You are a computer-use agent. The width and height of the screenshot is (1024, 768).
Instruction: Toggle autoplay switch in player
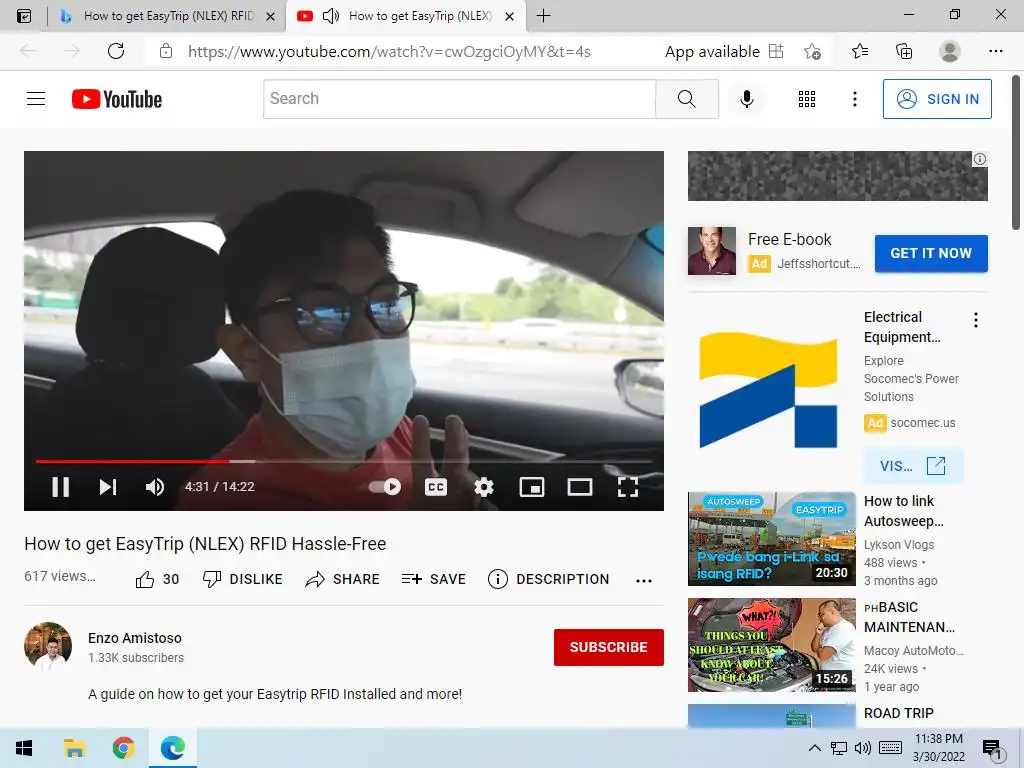pyautogui.click(x=385, y=487)
